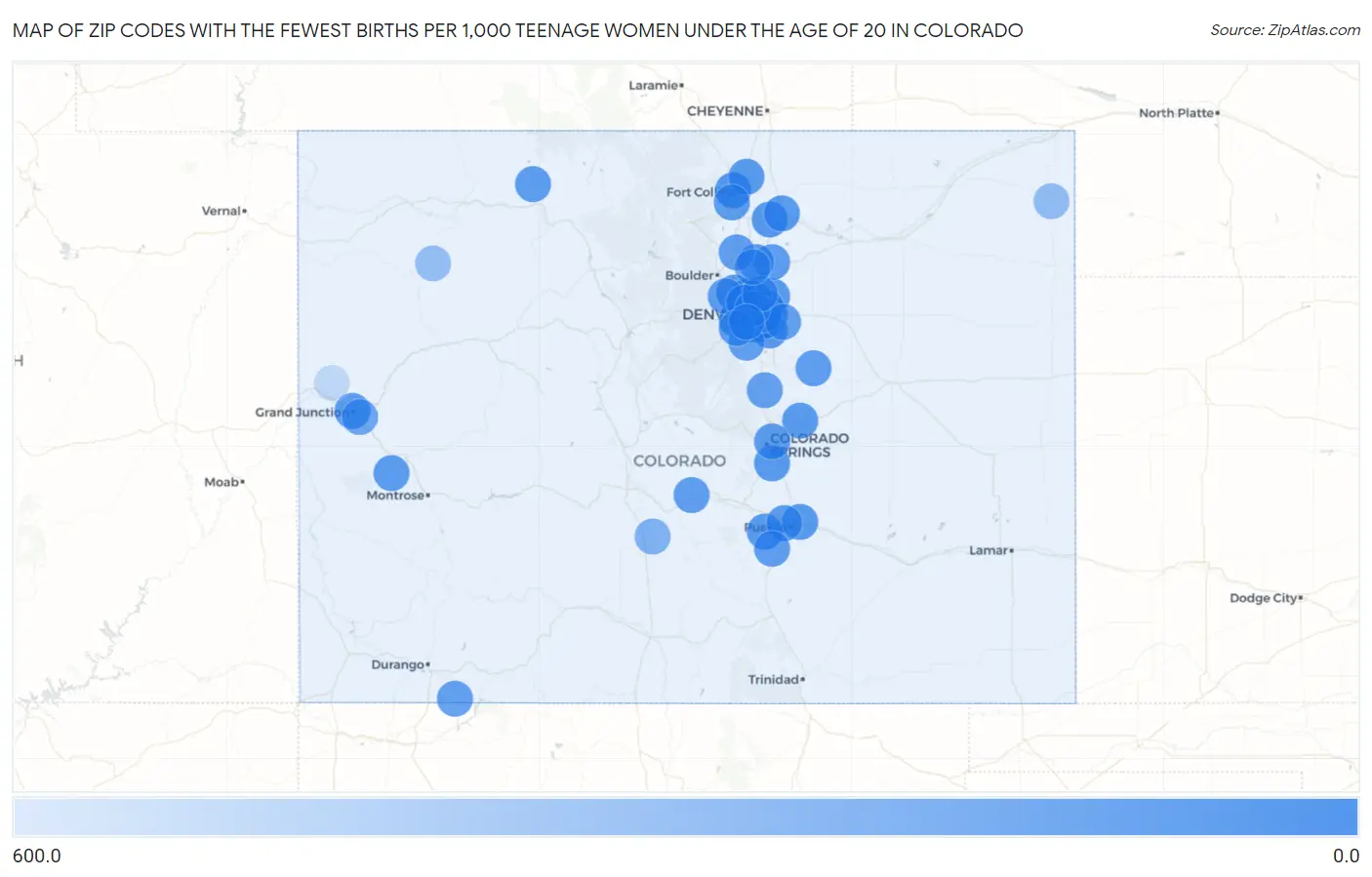1372x877 pixels.
Task: Click the 'COLORADO' state label
Action: pyautogui.click(x=679, y=460)
